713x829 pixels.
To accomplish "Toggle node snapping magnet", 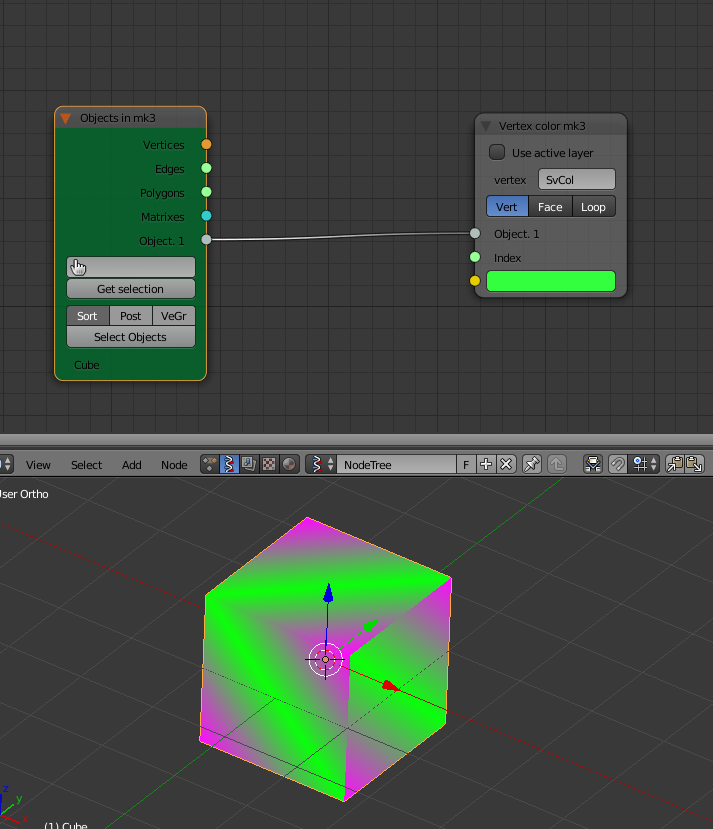I will coord(617,464).
